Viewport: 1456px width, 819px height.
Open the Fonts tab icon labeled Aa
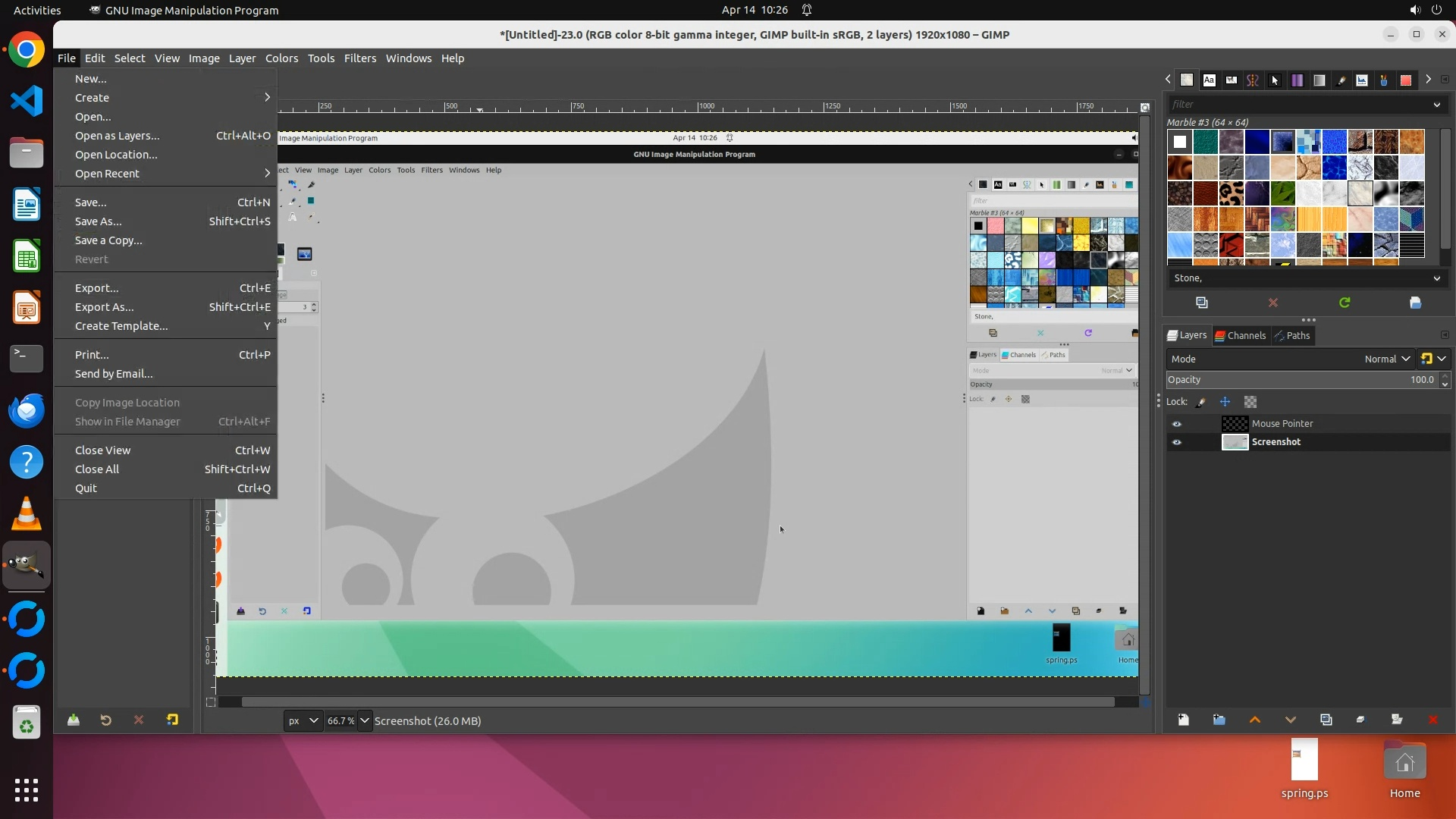pyautogui.click(x=1209, y=80)
